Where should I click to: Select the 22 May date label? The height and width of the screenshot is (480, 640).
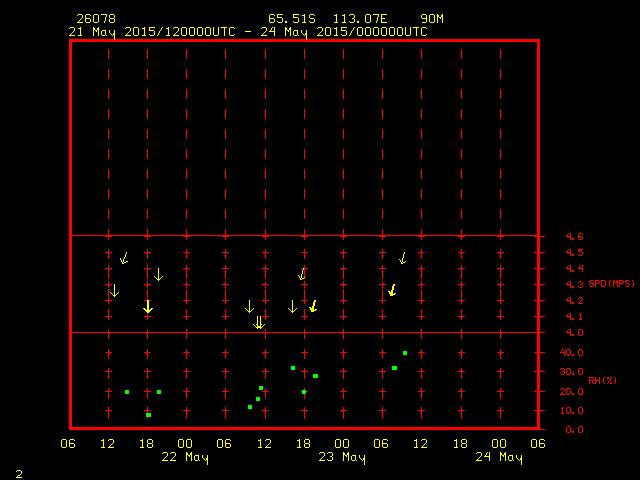(x=185, y=458)
